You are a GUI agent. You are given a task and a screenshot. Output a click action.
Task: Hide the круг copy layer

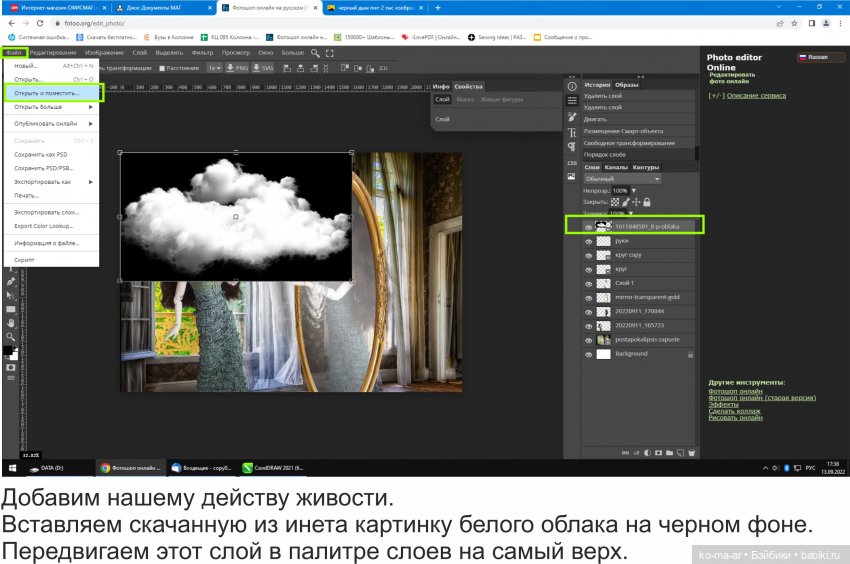point(589,255)
